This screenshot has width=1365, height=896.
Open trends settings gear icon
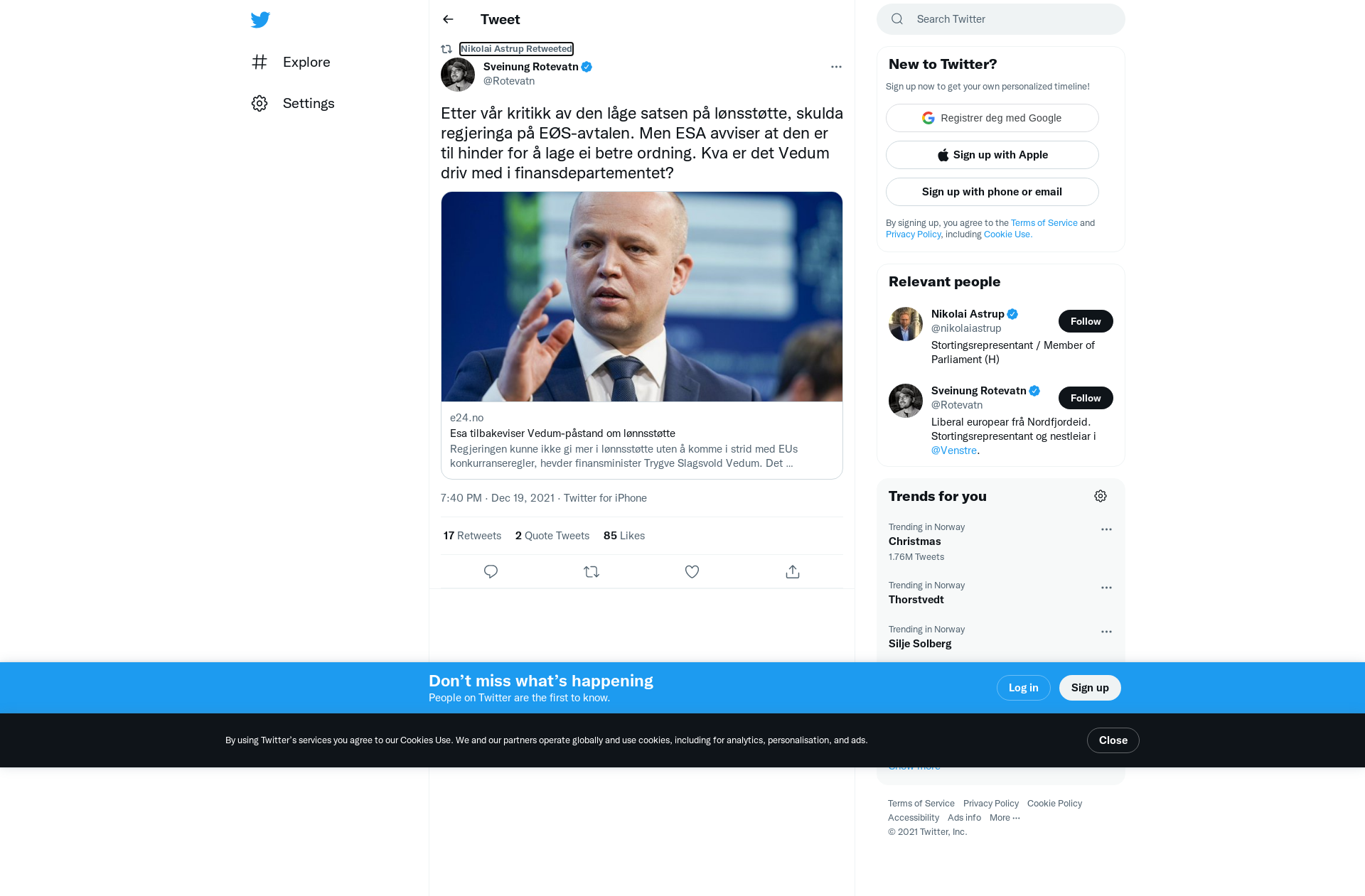coord(1101,496)
